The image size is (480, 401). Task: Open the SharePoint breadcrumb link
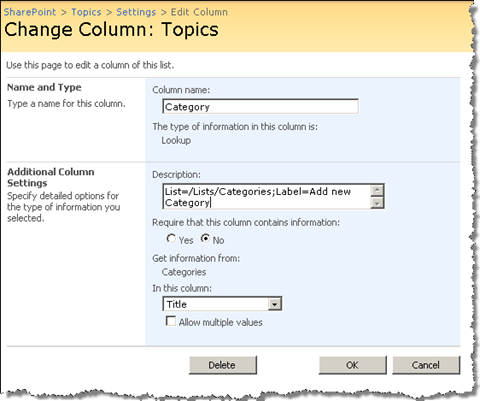[30, 12]
